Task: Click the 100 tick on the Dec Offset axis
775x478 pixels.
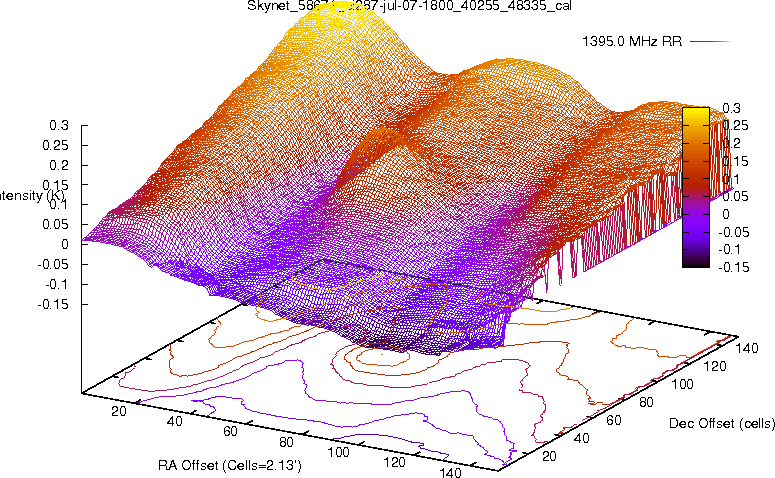Action: pyautogui.click(x=682, y=384)
